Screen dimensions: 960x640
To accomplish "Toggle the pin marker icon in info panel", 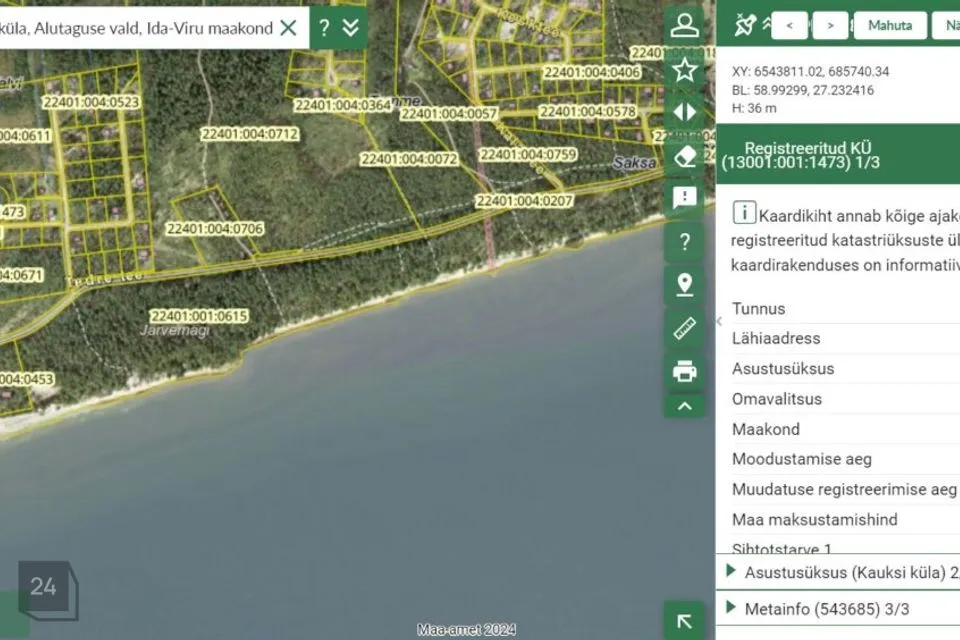I will click(x=744, y=25).
